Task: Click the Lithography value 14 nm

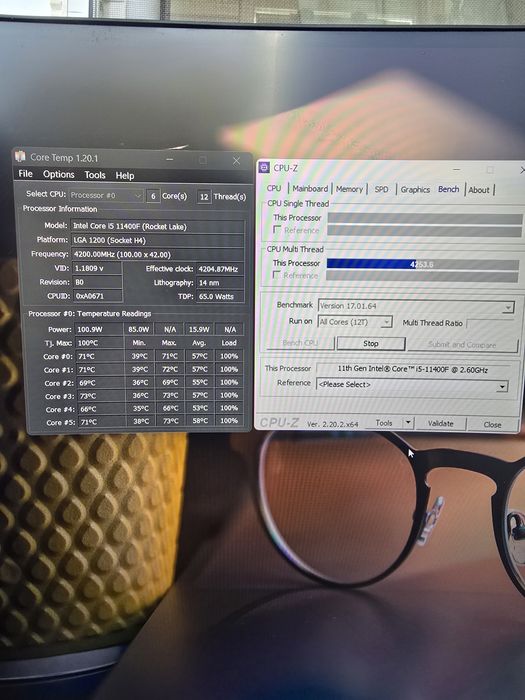Action: [220, 283]
